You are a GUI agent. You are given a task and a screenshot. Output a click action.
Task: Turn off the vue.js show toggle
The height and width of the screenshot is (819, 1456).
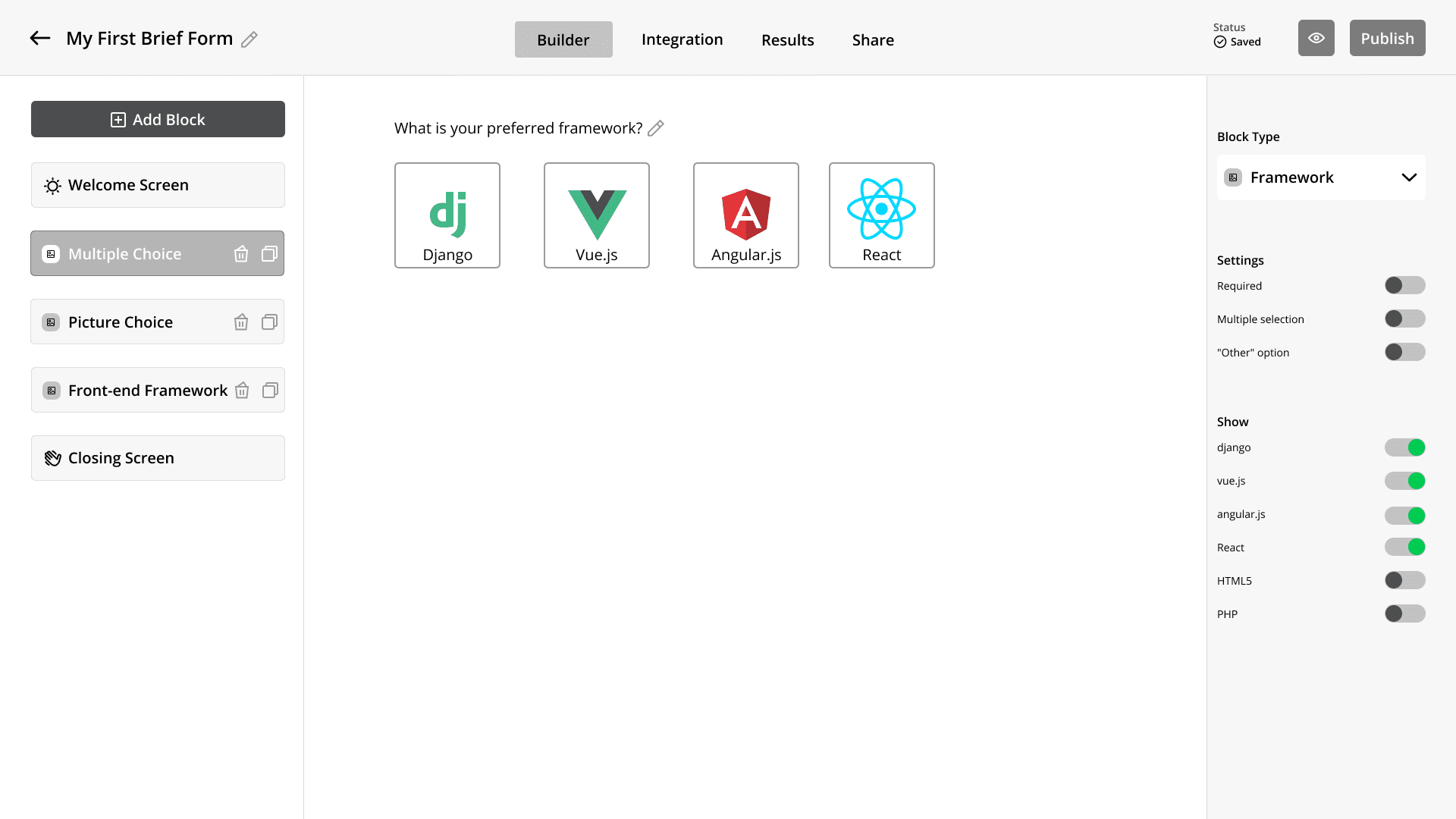click(x=1404, y=481)
